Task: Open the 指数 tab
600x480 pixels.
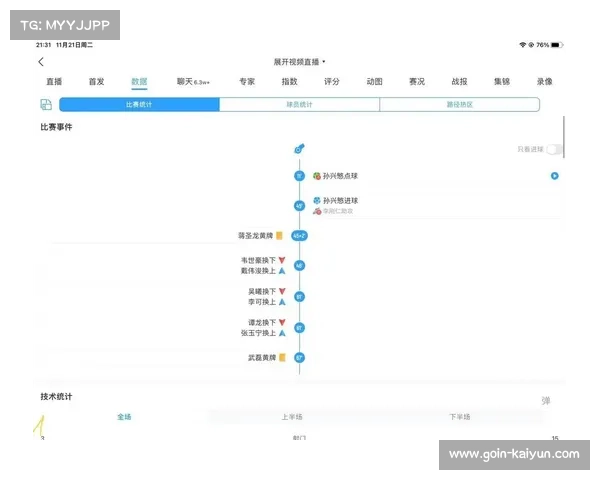Action: click(x=289, y=82)
